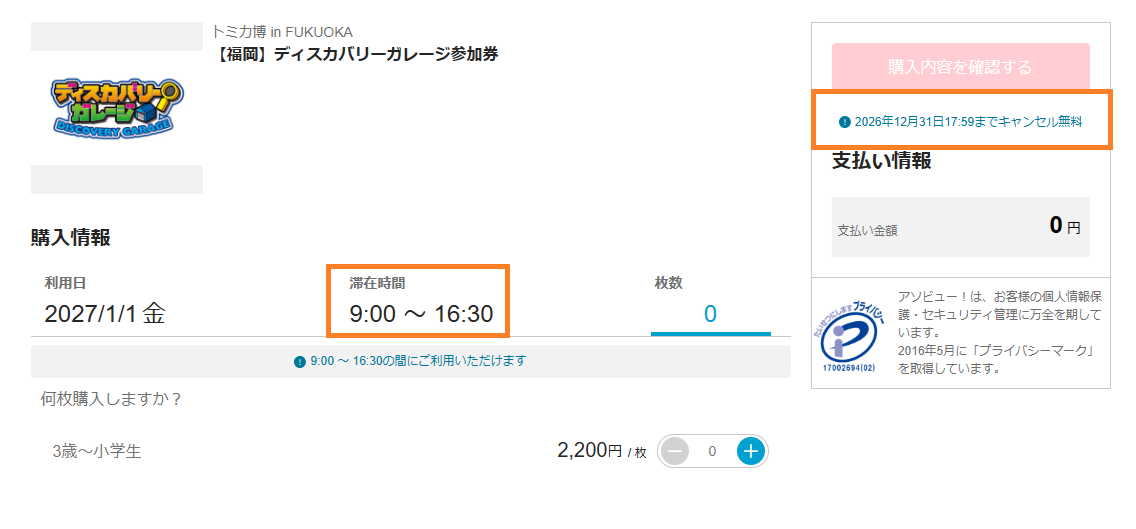
Task: Click the ディスカバリーガレージ参加券 title
Action: pyautogui.click(x=355, y=54)
